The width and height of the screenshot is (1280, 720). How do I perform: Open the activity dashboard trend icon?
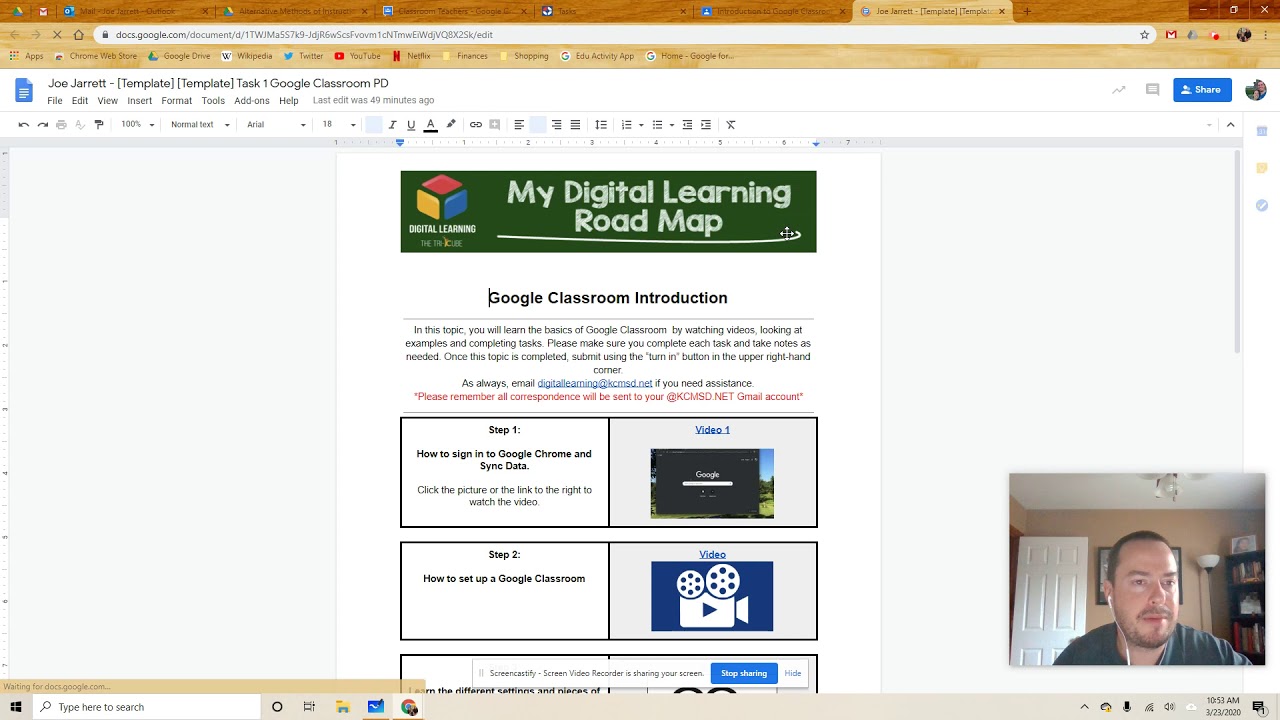[1119, 90]
